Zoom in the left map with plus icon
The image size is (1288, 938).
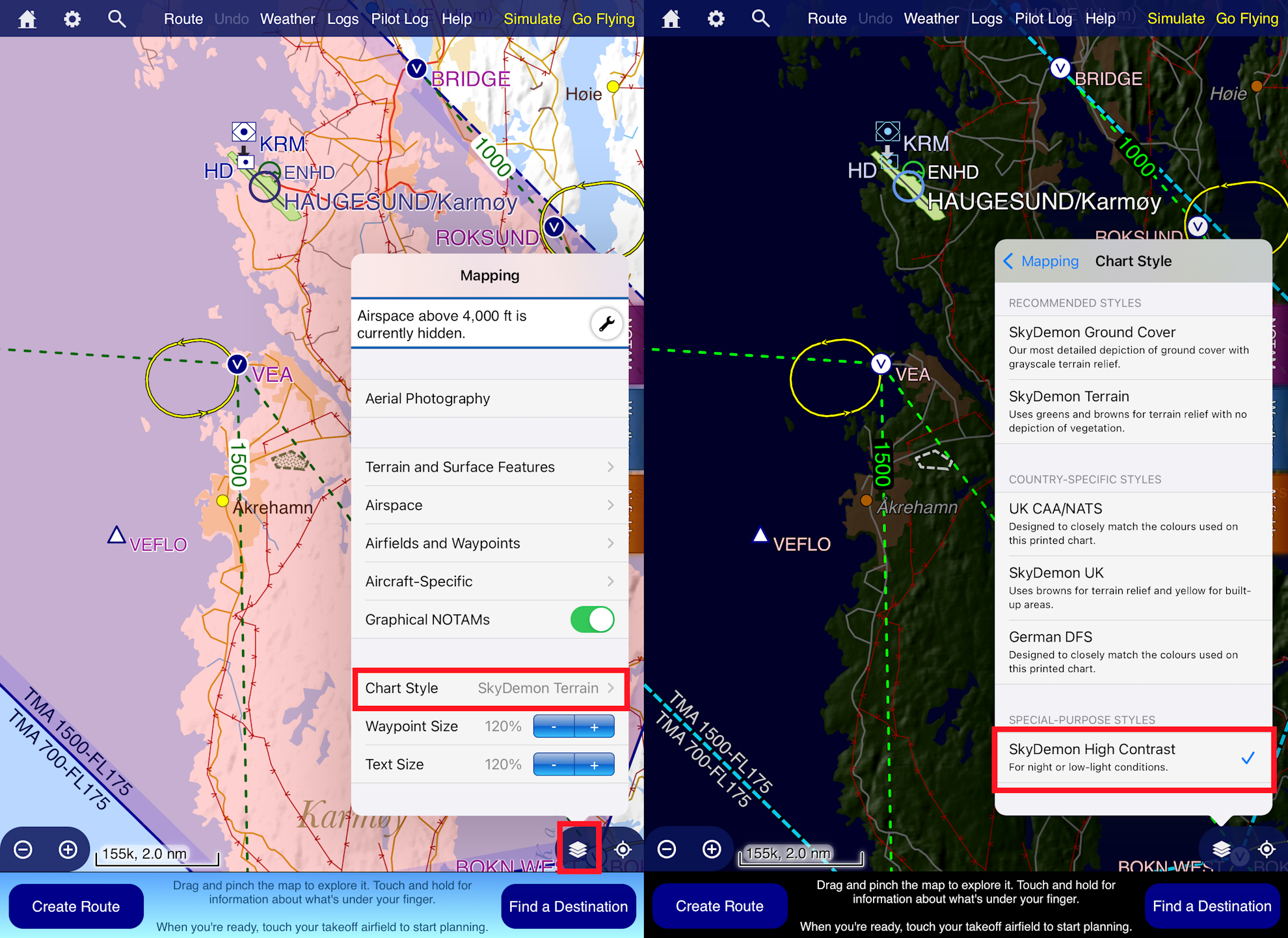(68, 849)
